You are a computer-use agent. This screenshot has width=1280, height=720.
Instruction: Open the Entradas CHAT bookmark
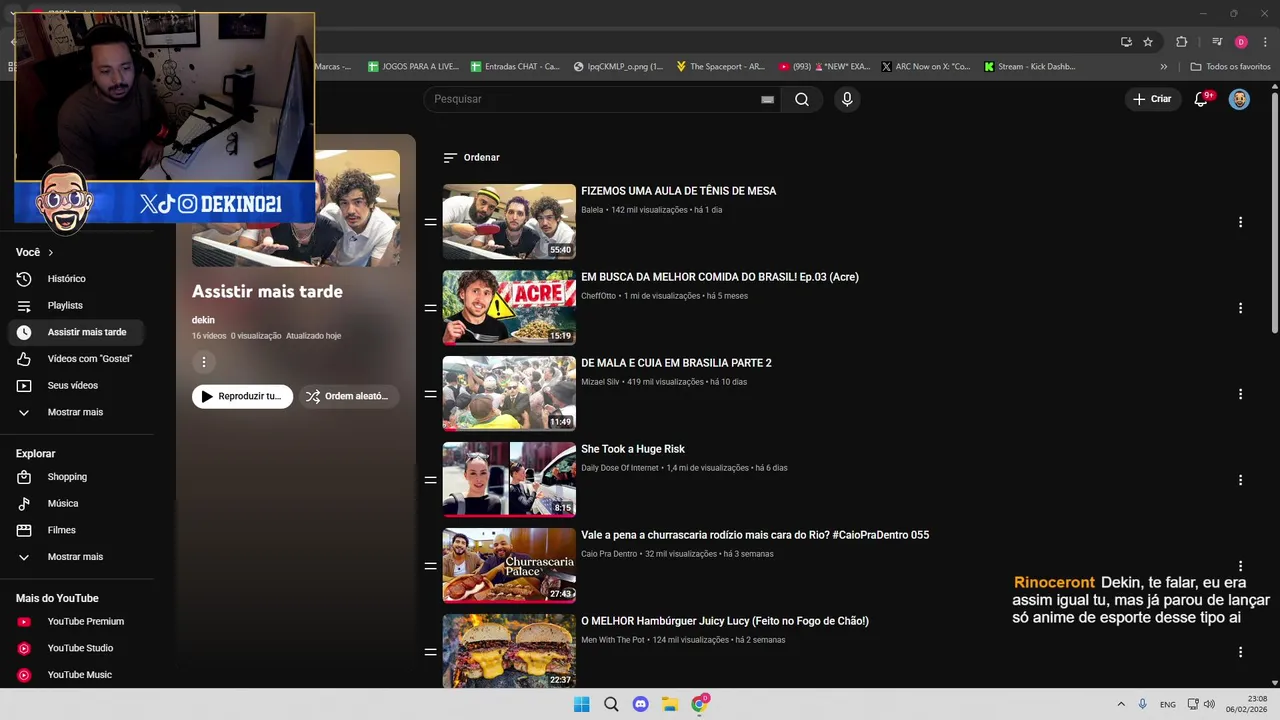(x=515, y=67)
